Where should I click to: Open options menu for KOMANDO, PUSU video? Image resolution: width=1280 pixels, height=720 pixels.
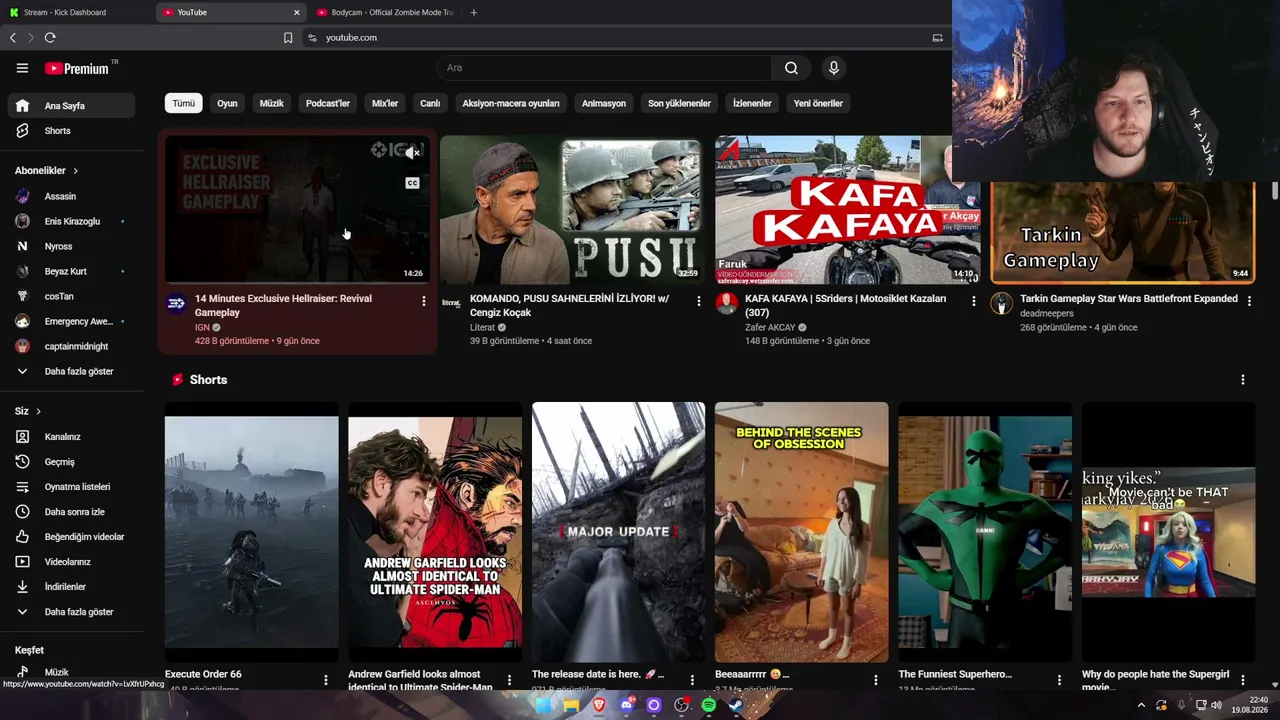699,301
